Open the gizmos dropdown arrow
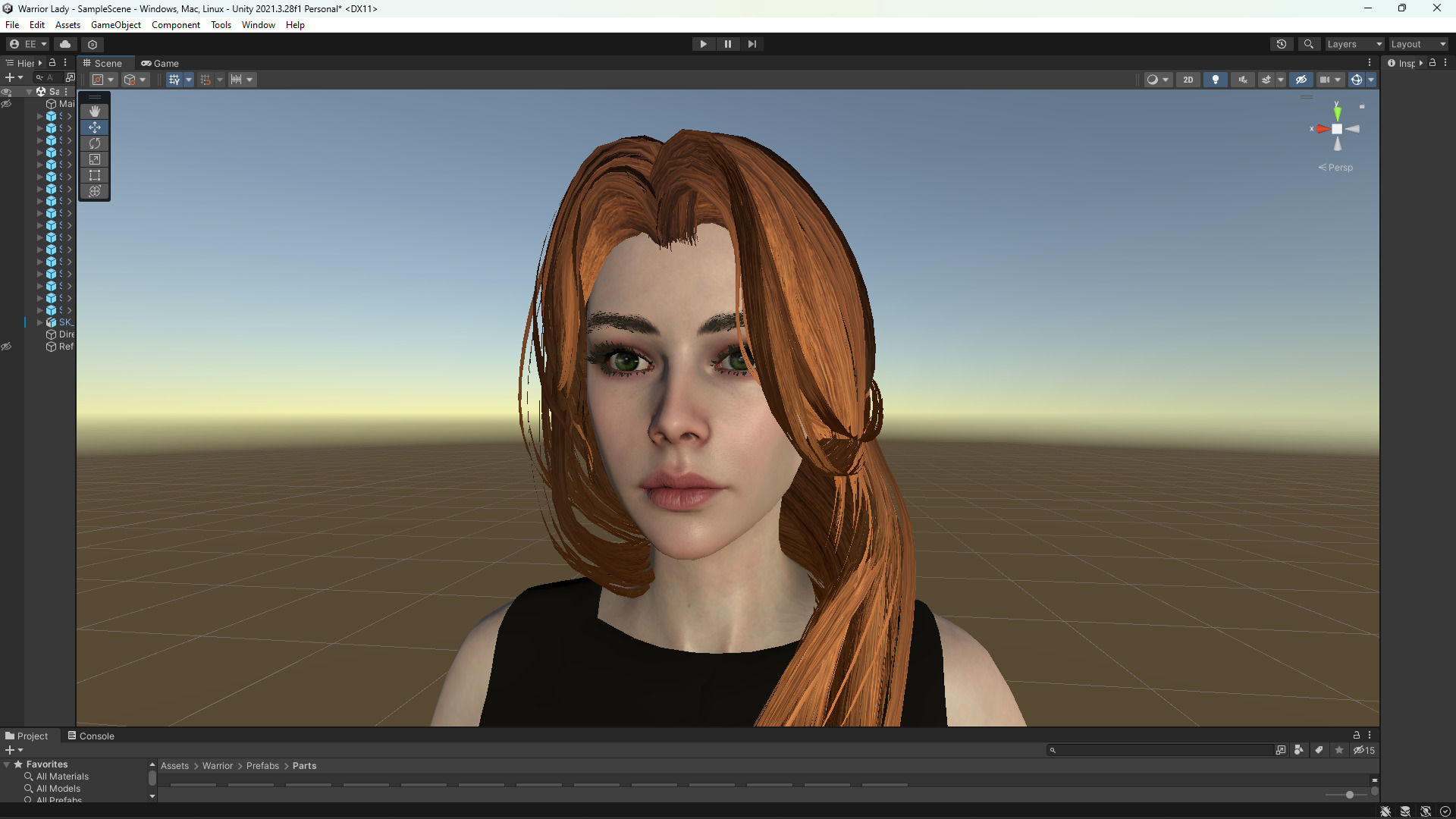 [x=1371, y=80]
